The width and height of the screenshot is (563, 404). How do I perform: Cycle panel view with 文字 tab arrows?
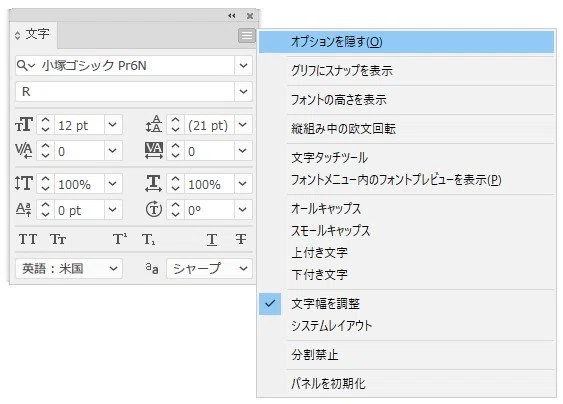pos(17,36)
